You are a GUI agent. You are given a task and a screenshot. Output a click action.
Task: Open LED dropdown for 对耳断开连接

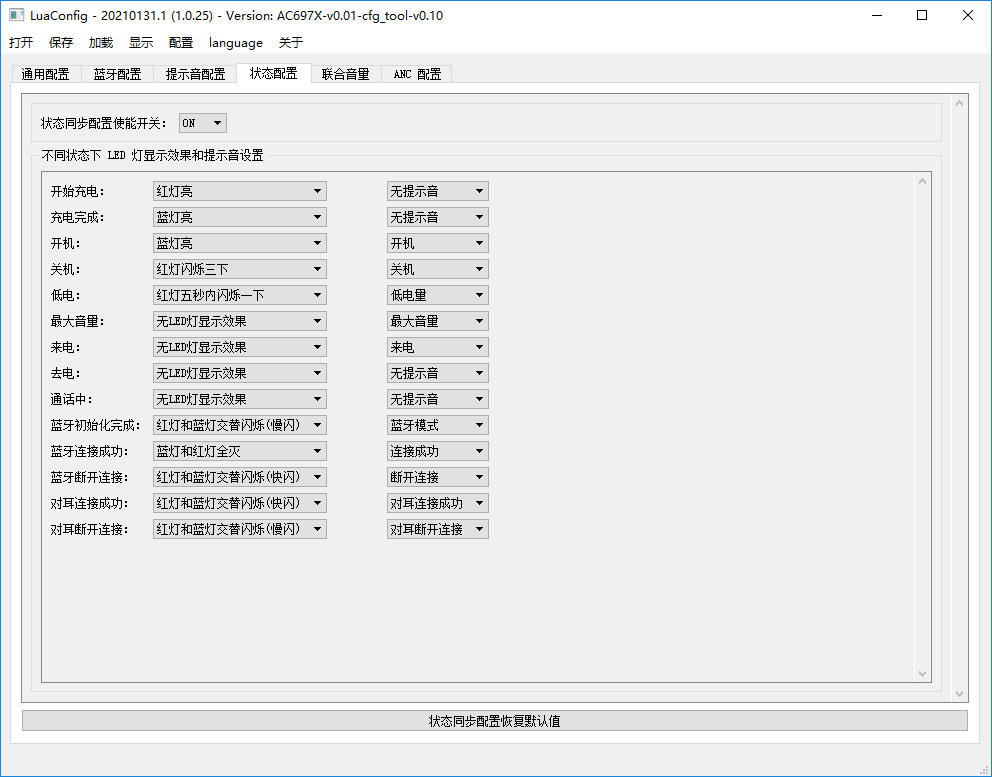[240, 529]
